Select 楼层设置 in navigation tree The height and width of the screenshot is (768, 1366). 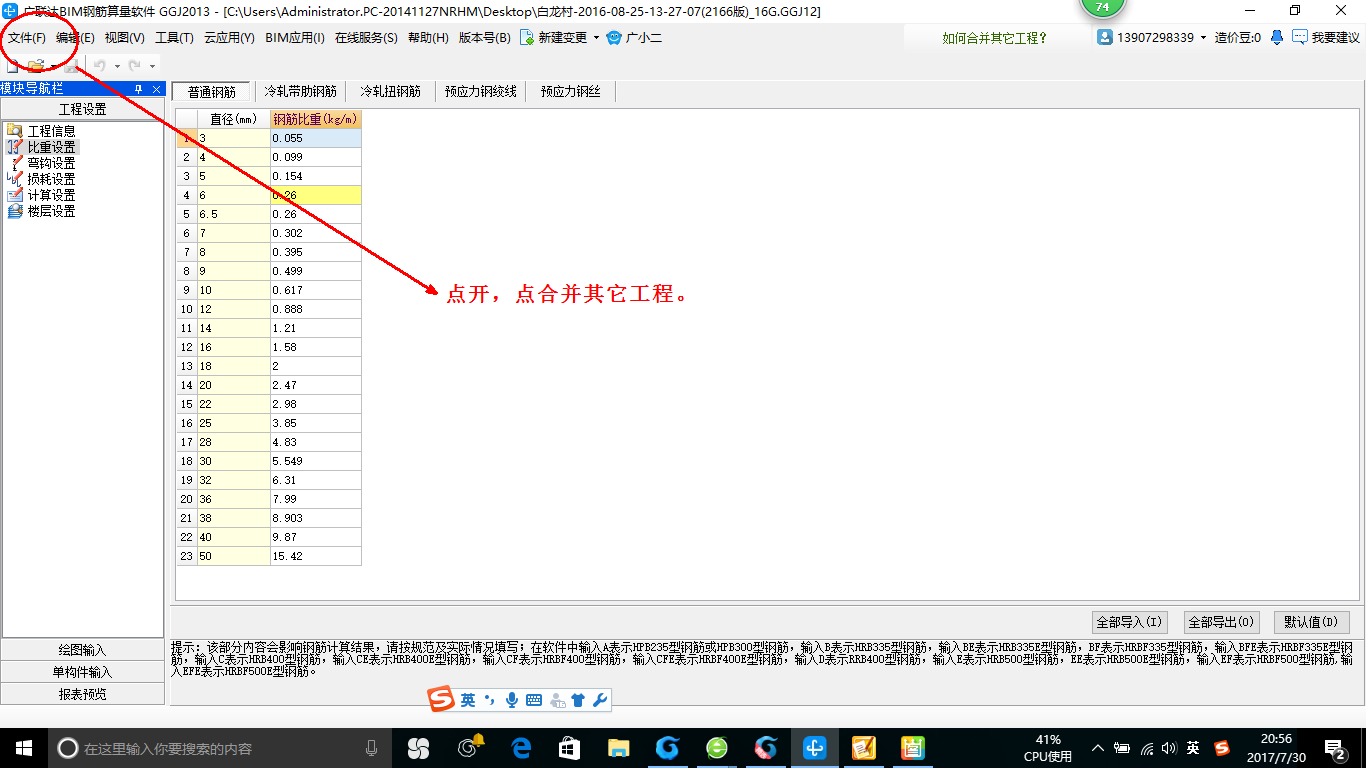[x=51, y=211]
